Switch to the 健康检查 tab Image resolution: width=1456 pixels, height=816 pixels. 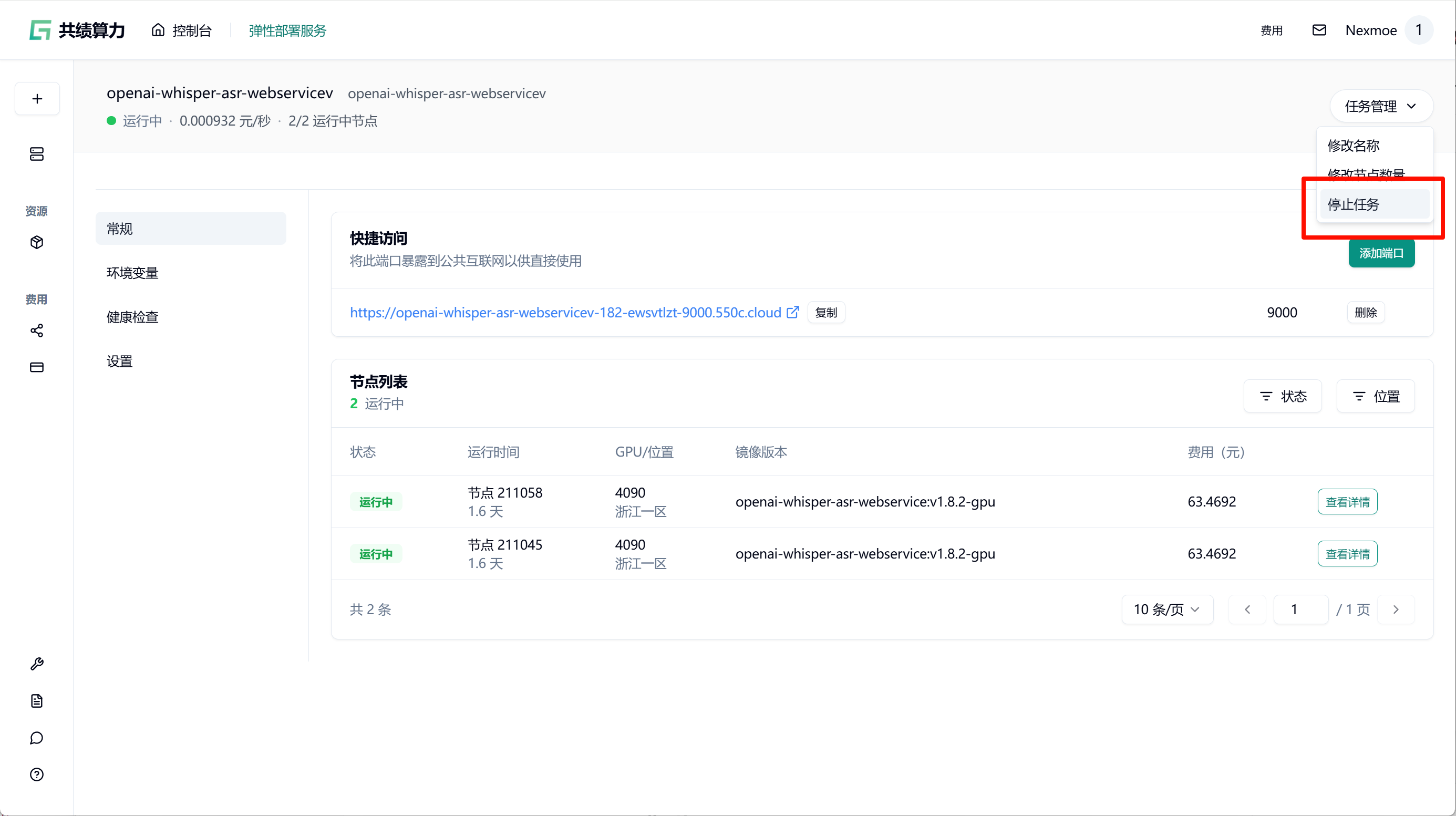click(x=133, y=317)
